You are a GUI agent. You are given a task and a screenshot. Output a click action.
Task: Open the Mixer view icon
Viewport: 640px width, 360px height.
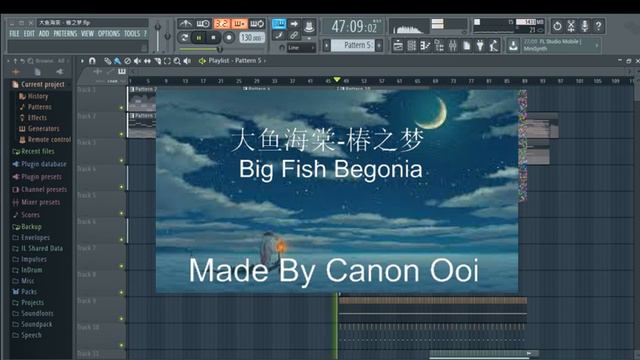click(x=453, y=46)
